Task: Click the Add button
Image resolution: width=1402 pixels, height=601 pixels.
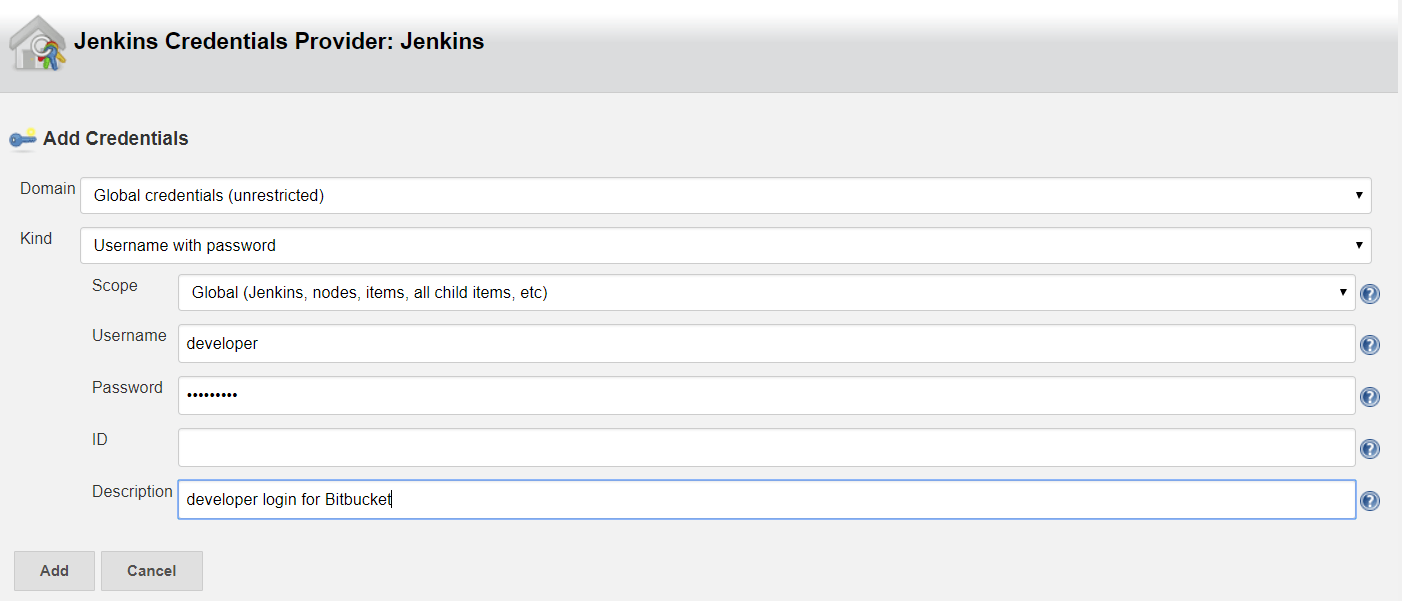Action: [54, 571]
